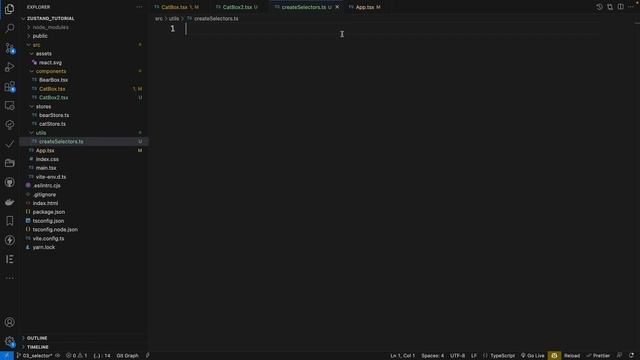Click Go Live in status bar
640x360 pixels.
coord(533,356)
